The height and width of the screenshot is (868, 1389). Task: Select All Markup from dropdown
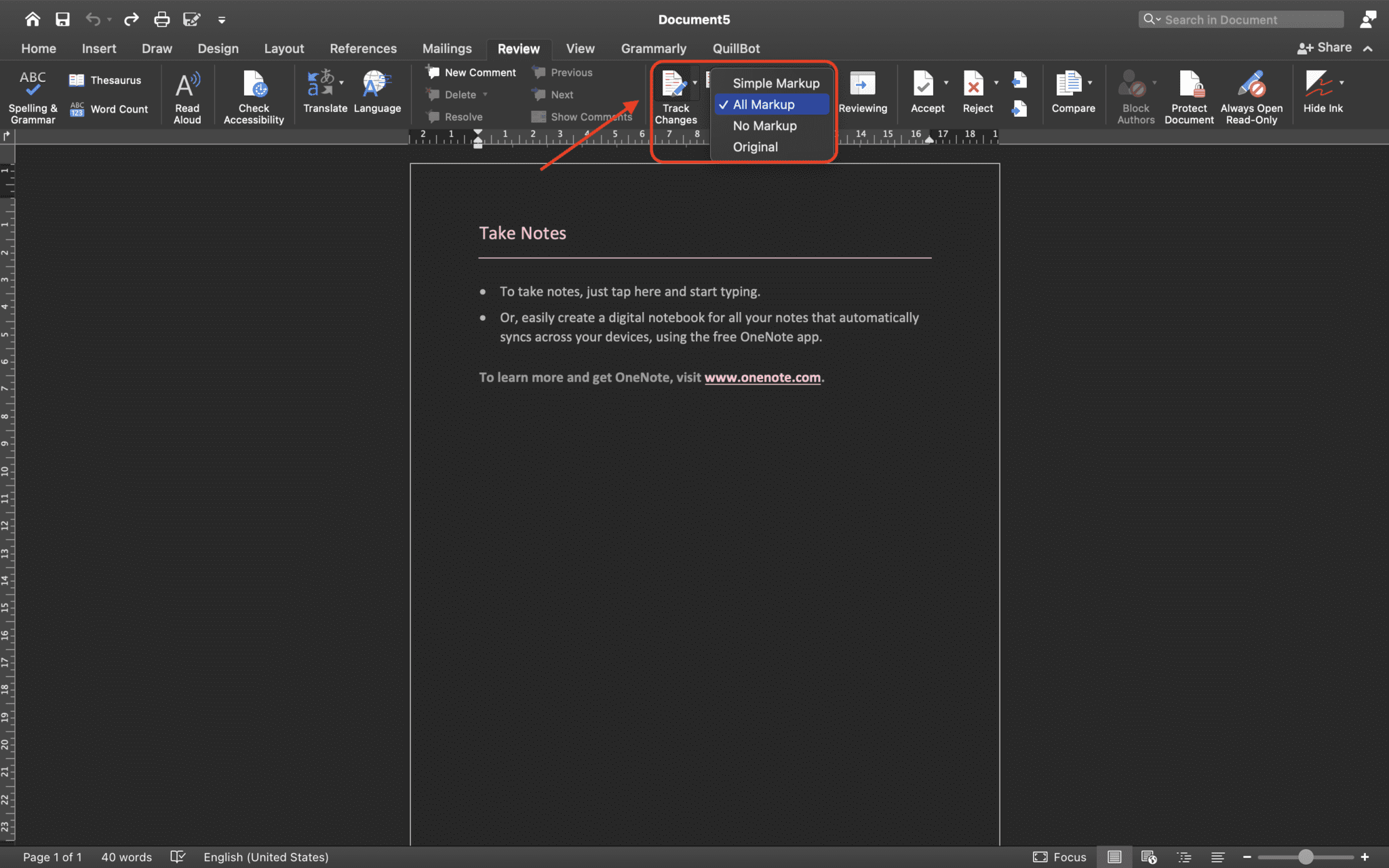click(762, 104)
